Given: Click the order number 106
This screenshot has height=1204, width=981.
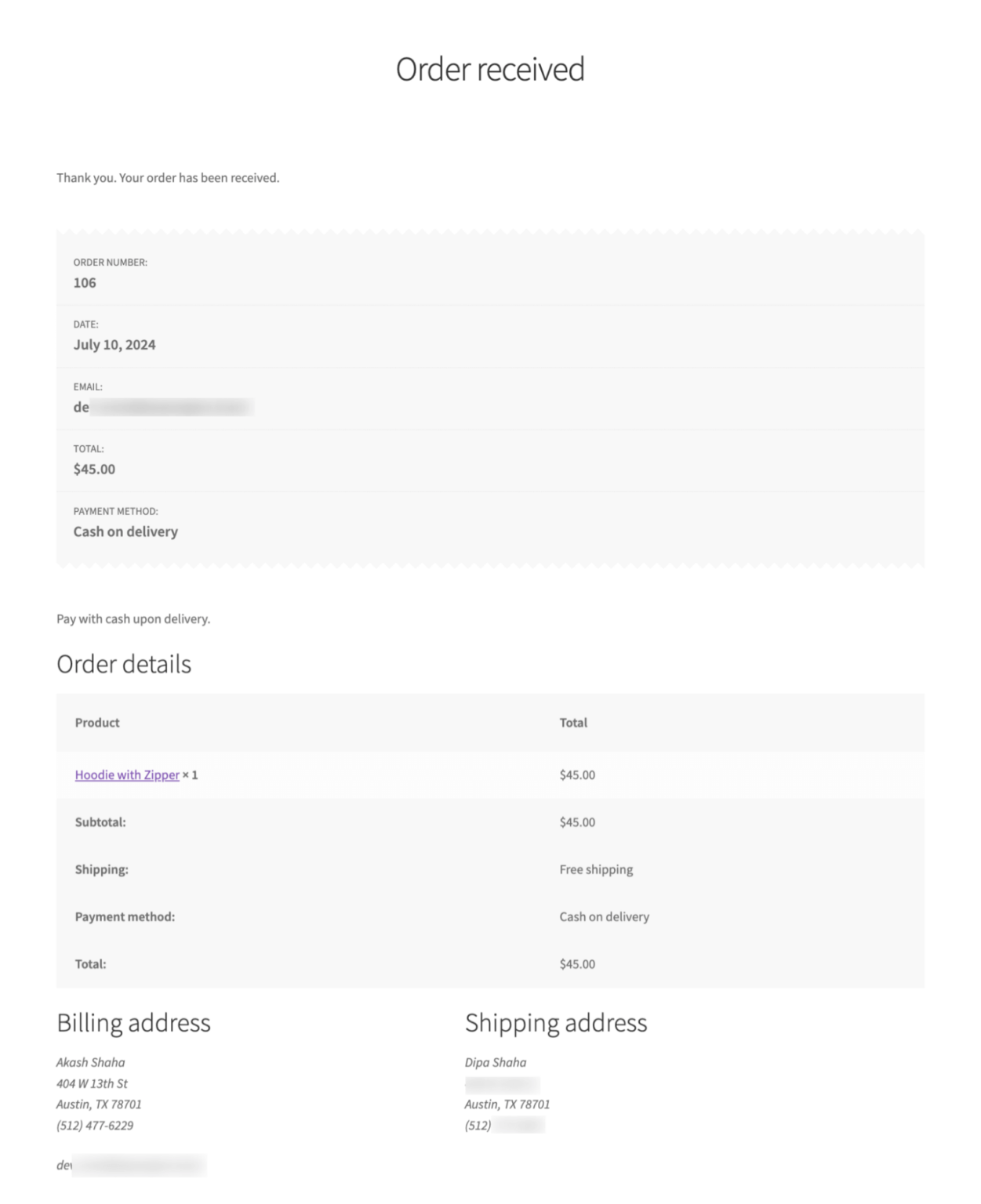Looking at the screenshot, I should tap(84, 283).
